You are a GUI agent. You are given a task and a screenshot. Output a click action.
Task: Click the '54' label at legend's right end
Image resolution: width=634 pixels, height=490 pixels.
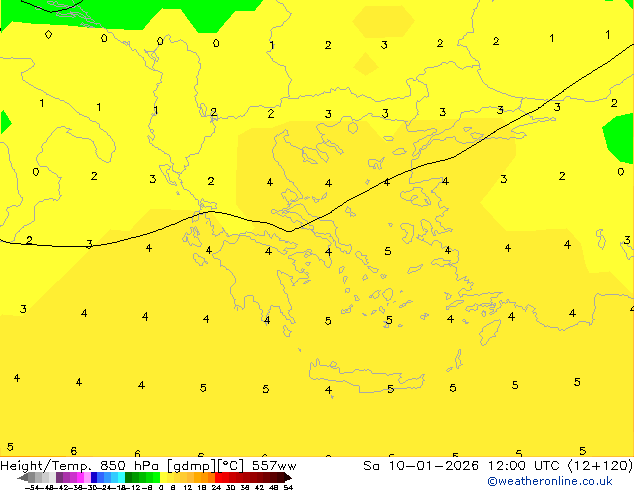pos(288,487)
